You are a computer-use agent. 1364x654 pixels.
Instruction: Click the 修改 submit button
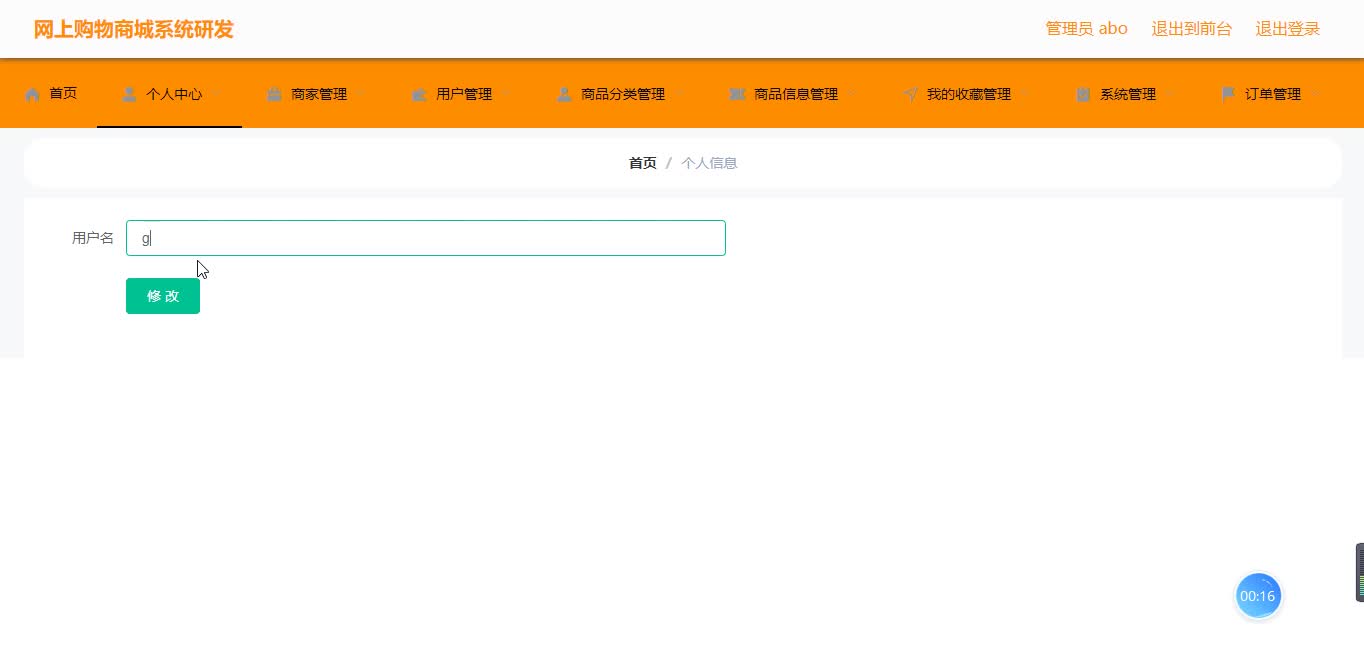click(163, 296)
